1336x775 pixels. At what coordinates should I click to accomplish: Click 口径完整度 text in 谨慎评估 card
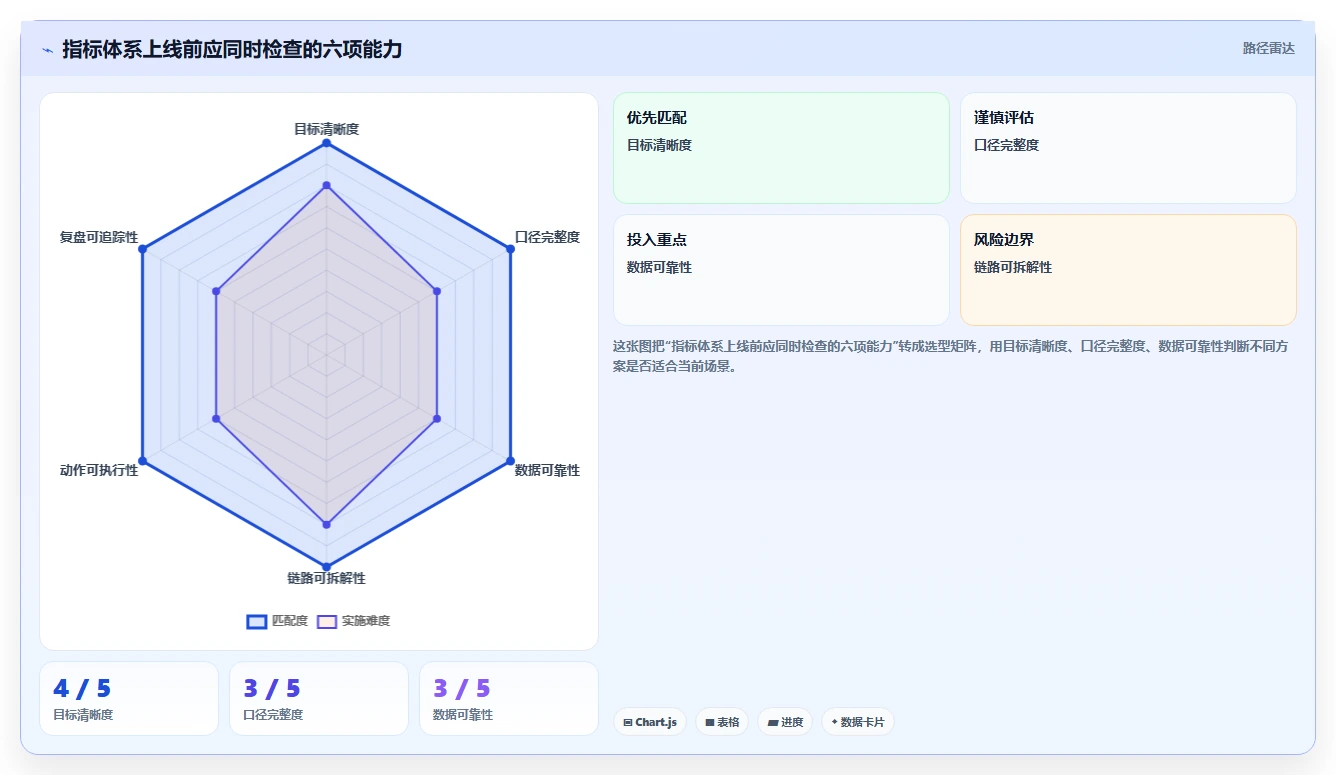(1006, 145)
